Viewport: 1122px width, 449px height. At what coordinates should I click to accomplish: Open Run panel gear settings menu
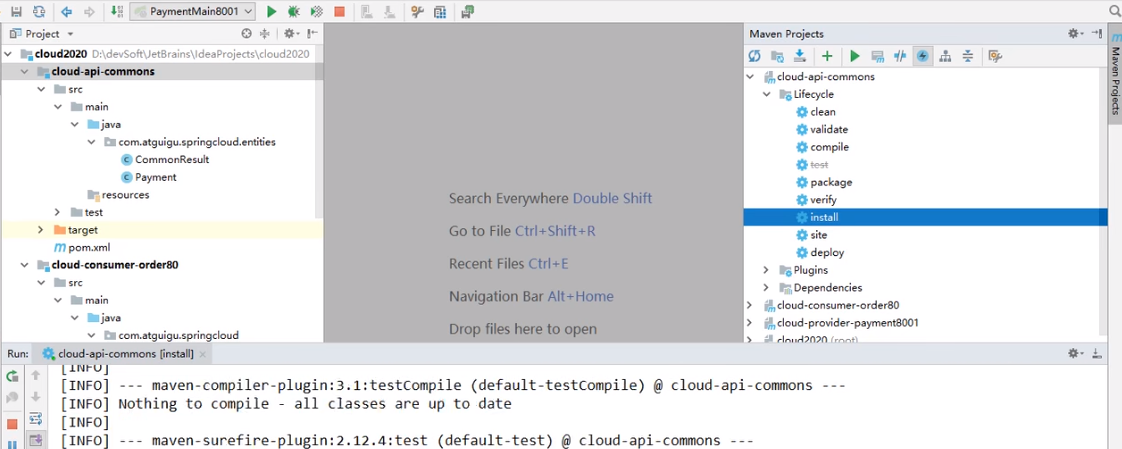1075,353
